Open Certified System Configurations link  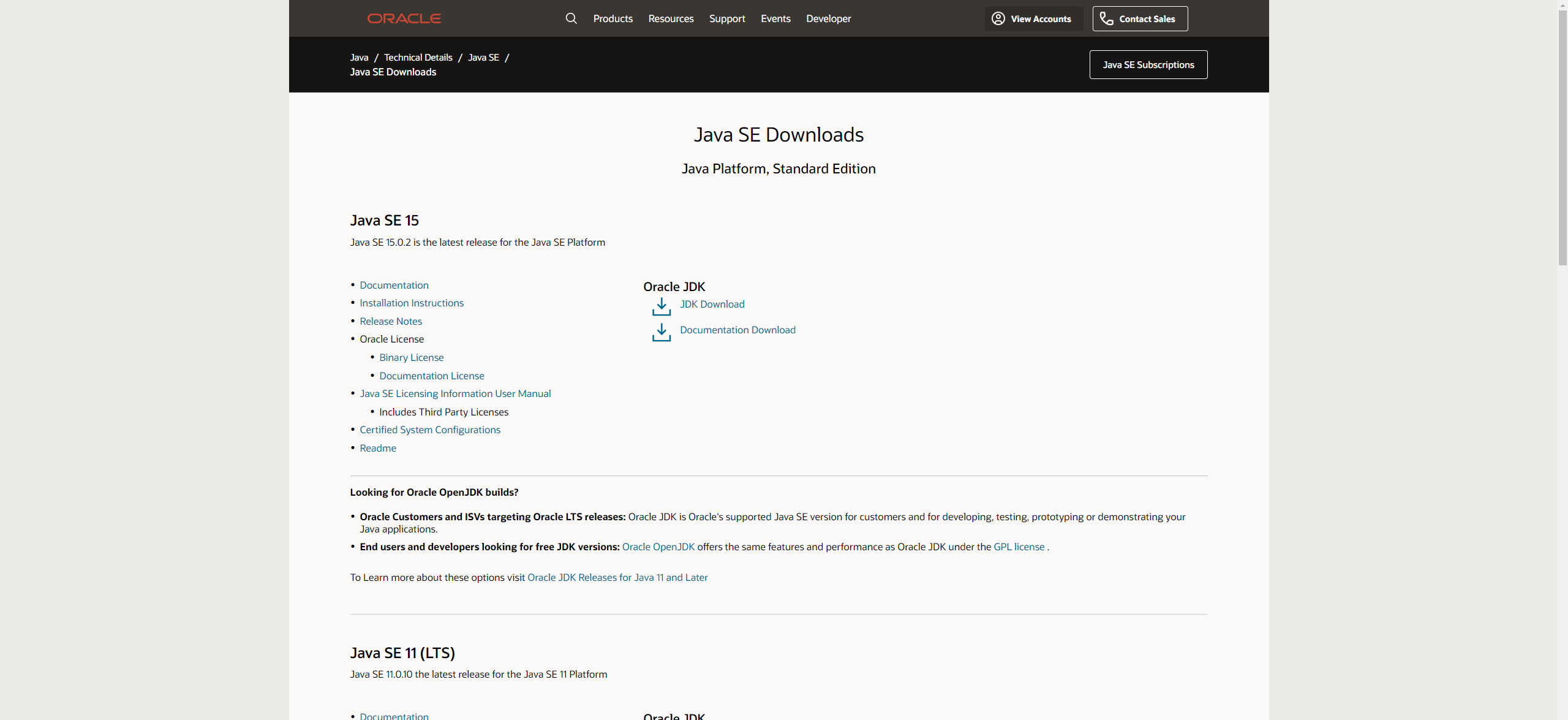pos(430,430)
